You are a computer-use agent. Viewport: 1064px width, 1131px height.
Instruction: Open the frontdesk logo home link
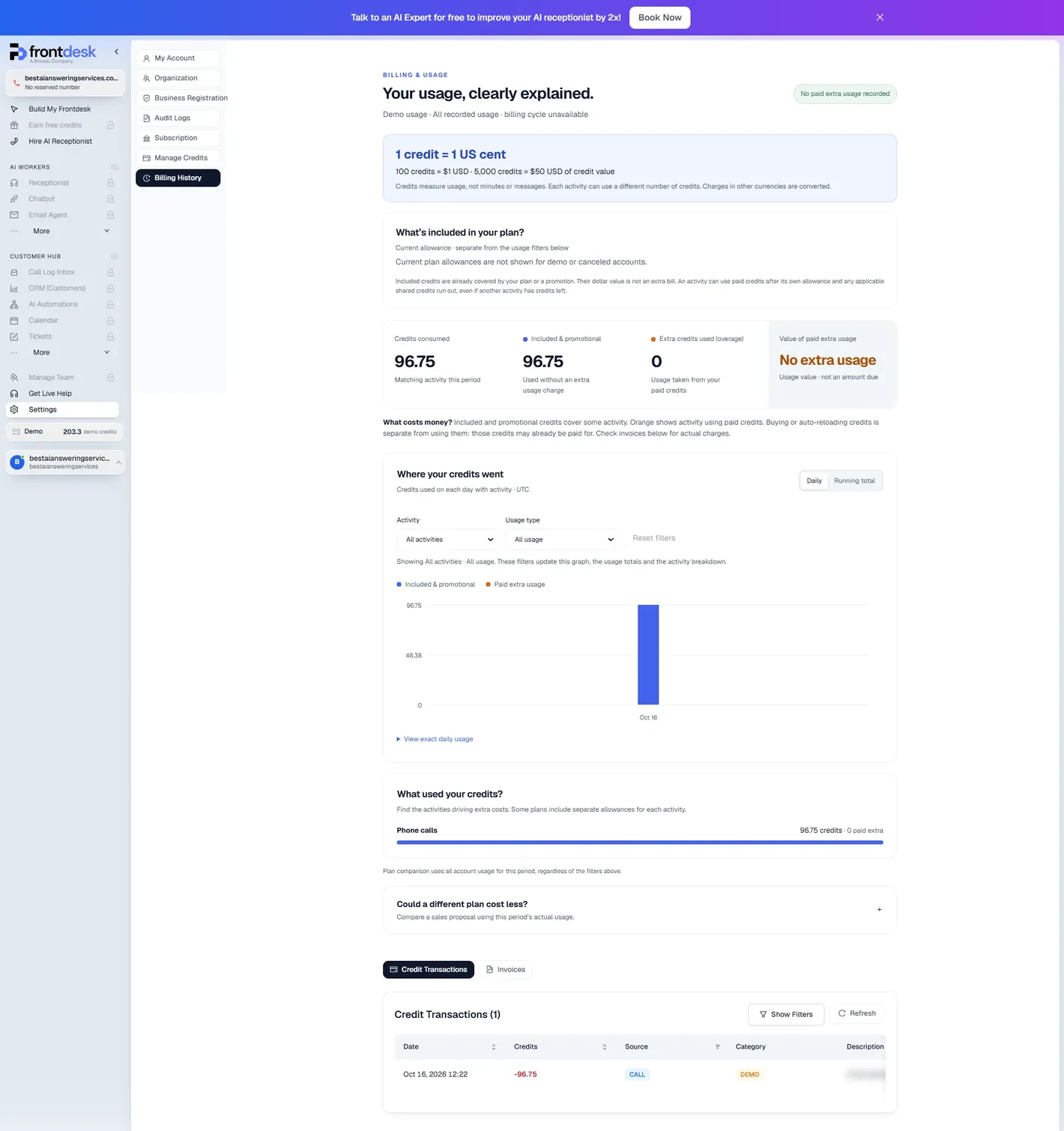coord(52,52)
